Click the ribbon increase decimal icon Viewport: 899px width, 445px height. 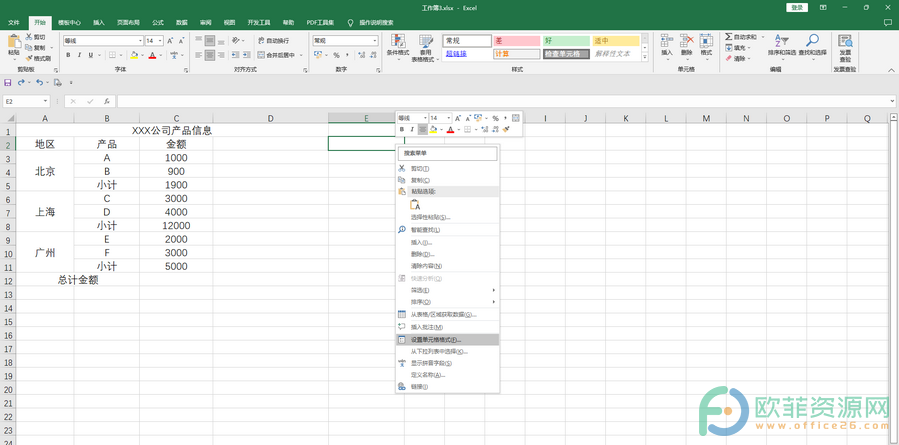coord(361,55)
